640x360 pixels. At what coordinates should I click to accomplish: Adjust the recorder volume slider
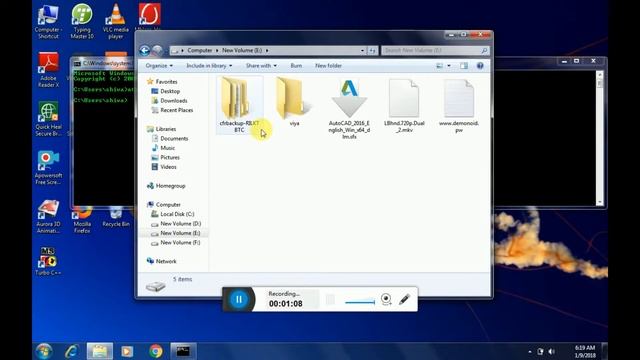[360, 302]
